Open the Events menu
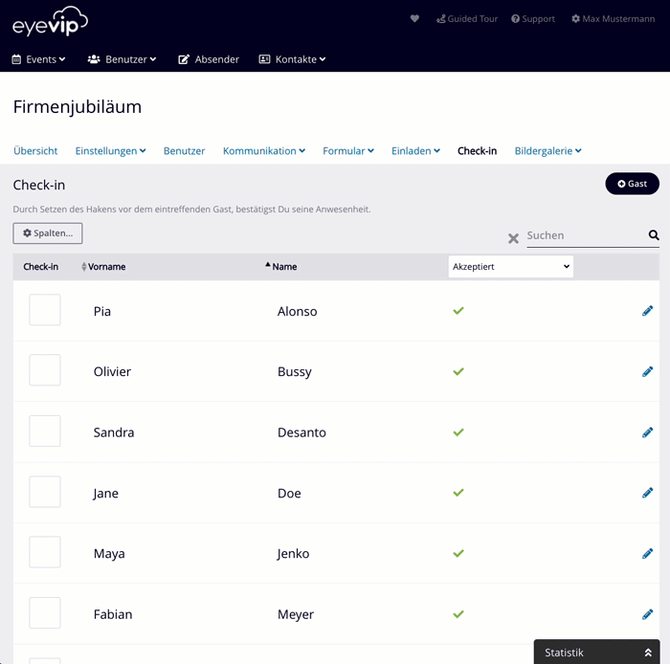Image resolution: width=670 pixels, height=664 pixels. coord(39,59)
